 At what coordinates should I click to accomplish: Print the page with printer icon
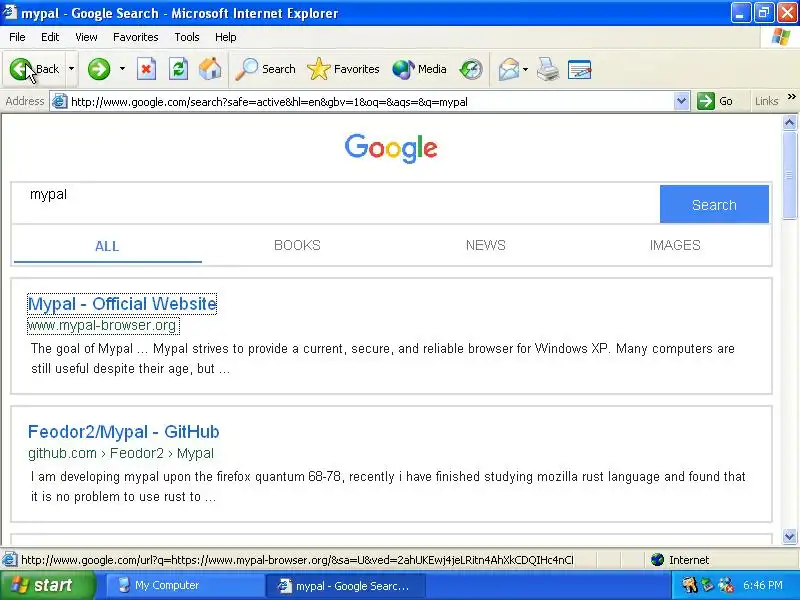pyautogui.click(x=547, y=69)
